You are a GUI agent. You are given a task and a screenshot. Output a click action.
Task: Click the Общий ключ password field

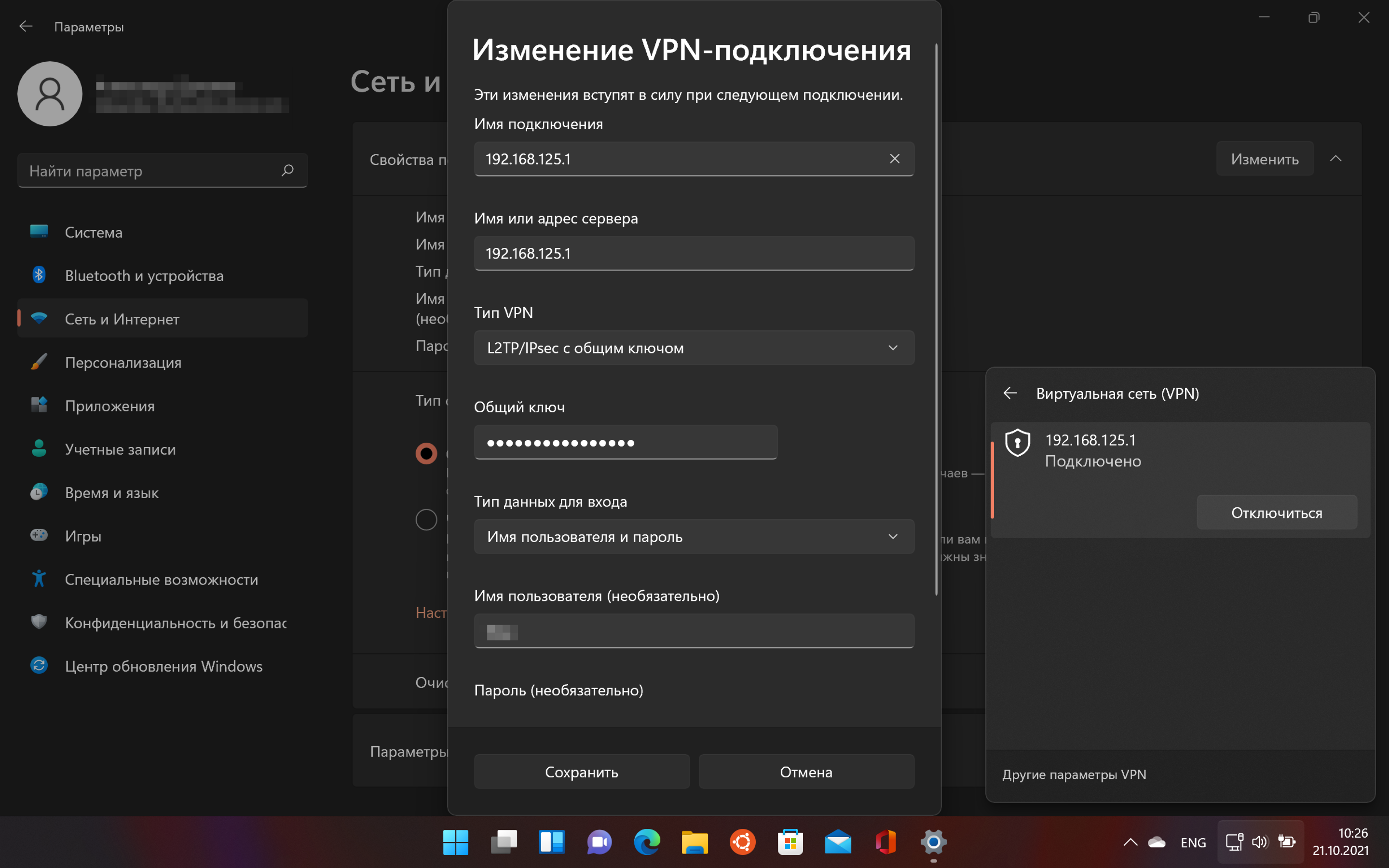626,442
